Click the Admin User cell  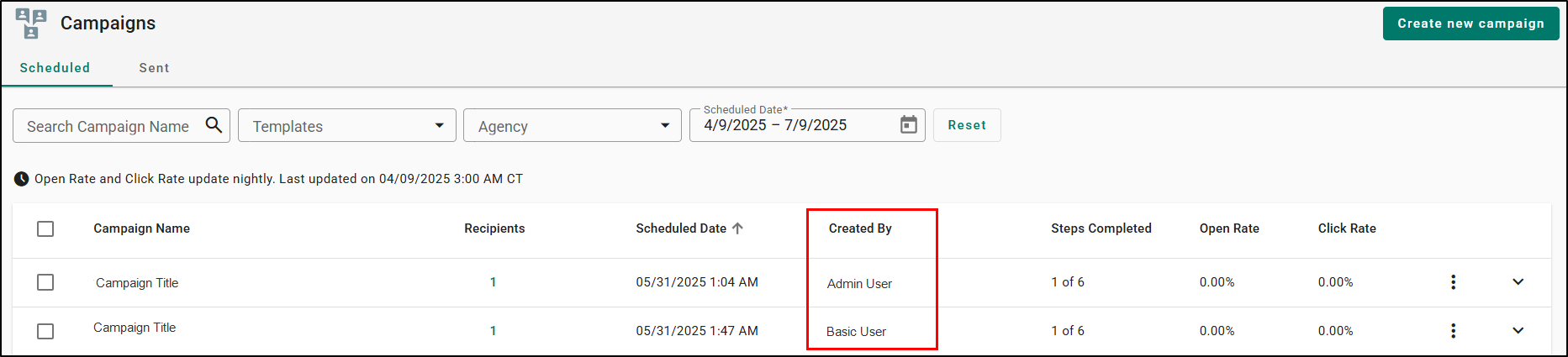pos(859,284)
